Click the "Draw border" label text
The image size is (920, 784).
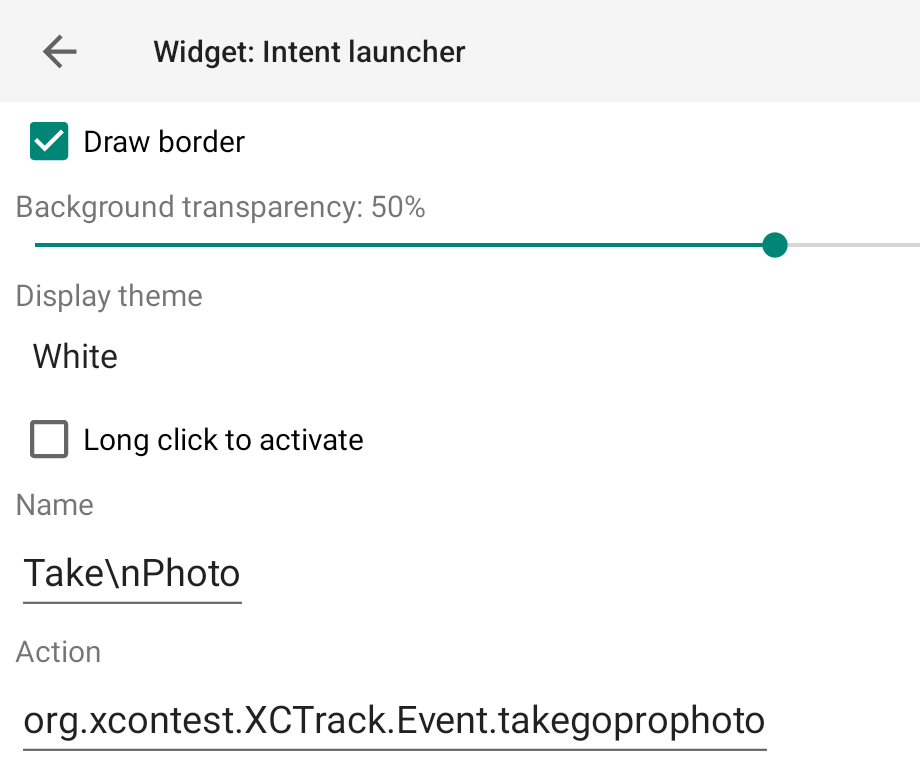pyautogui.click(x=164, y=142)
